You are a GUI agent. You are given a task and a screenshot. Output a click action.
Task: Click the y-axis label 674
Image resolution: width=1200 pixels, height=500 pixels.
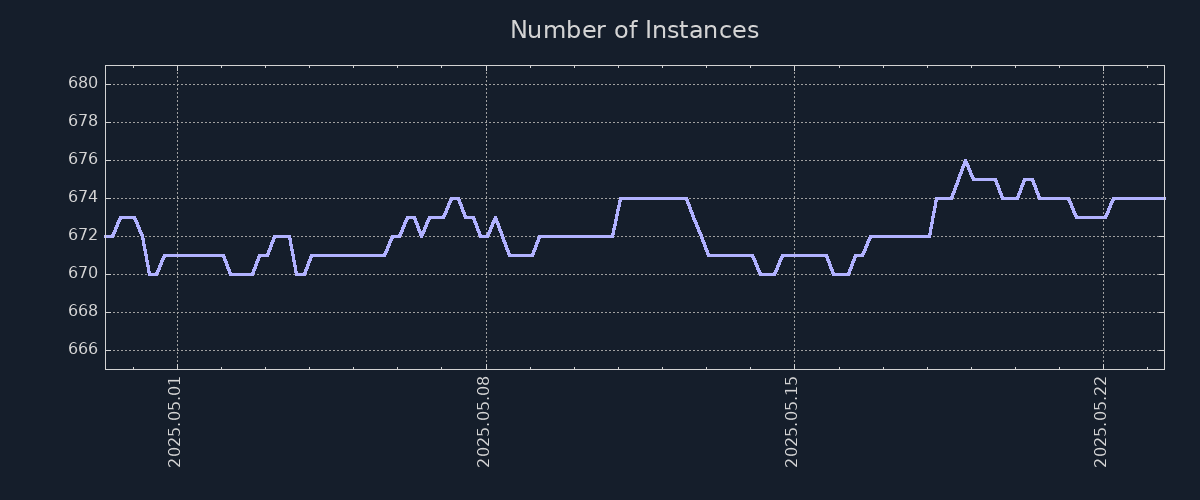coord(83,197)
